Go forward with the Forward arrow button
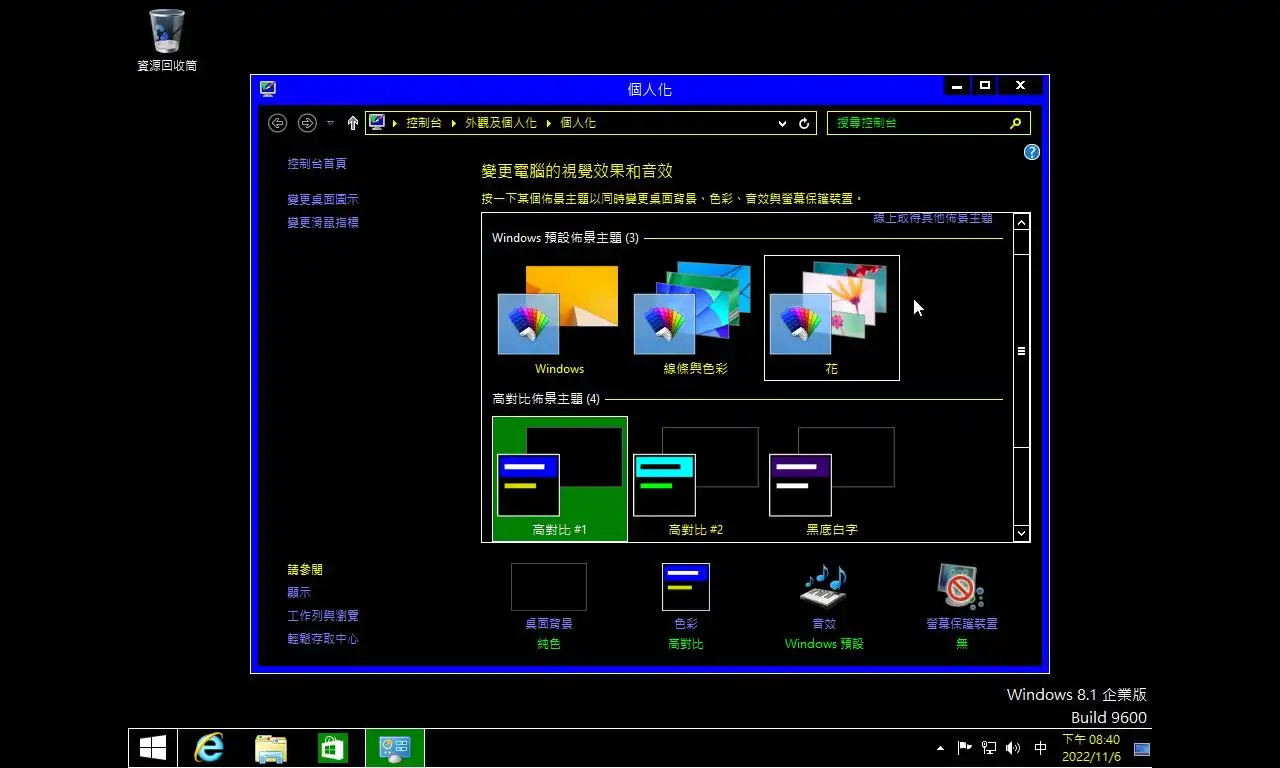The image size is (1280, 768). point(307,123)
